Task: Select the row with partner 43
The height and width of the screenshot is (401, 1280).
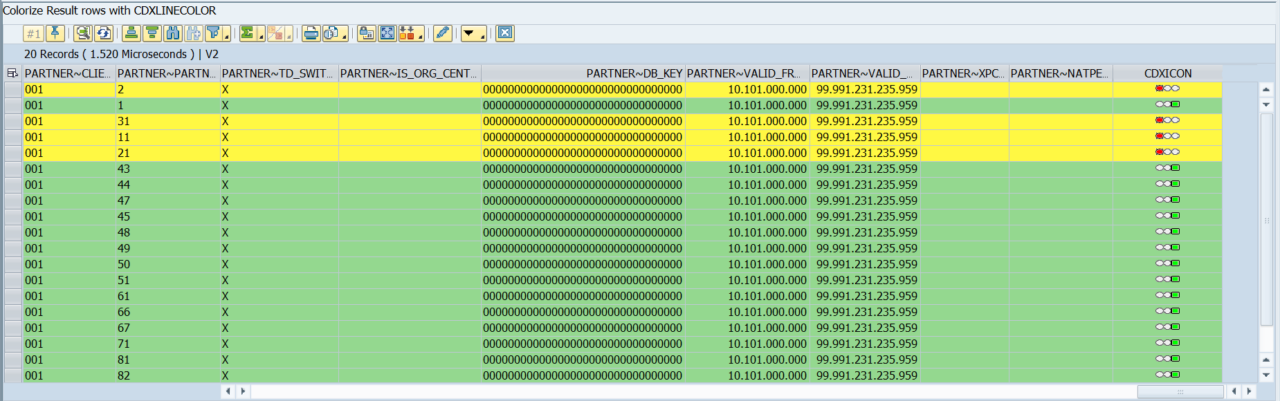Action: point(13,169)
